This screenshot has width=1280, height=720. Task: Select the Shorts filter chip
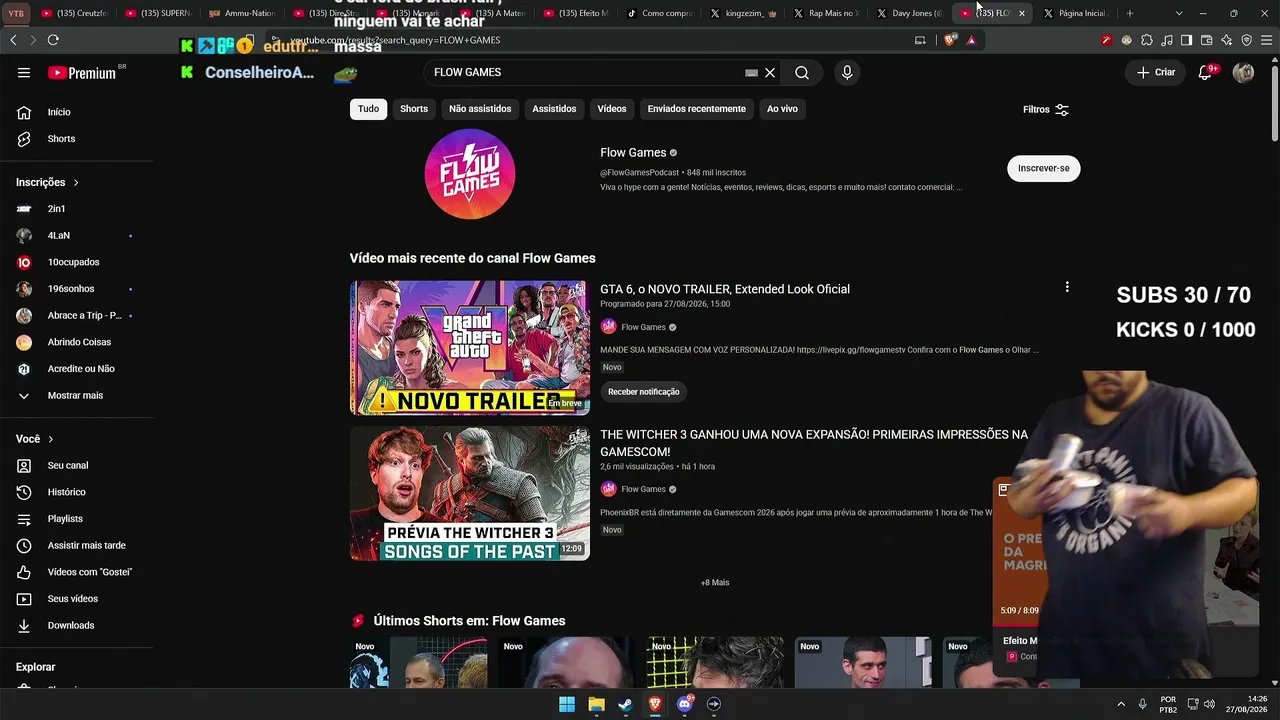[414, 109]
